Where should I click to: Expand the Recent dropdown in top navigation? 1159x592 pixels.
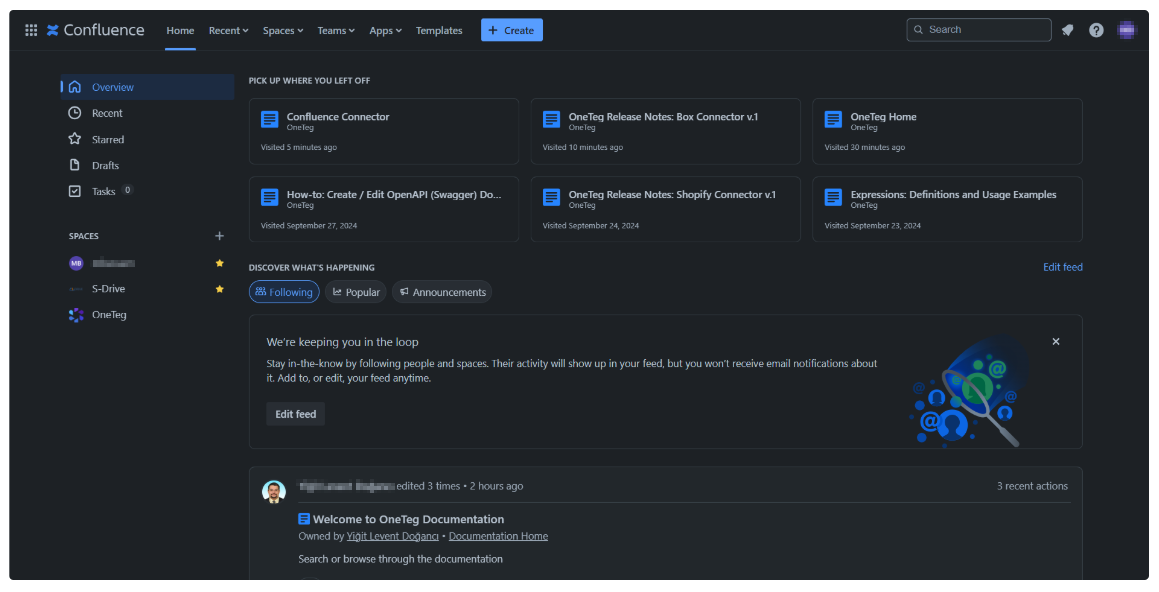(x=228, y=31)
